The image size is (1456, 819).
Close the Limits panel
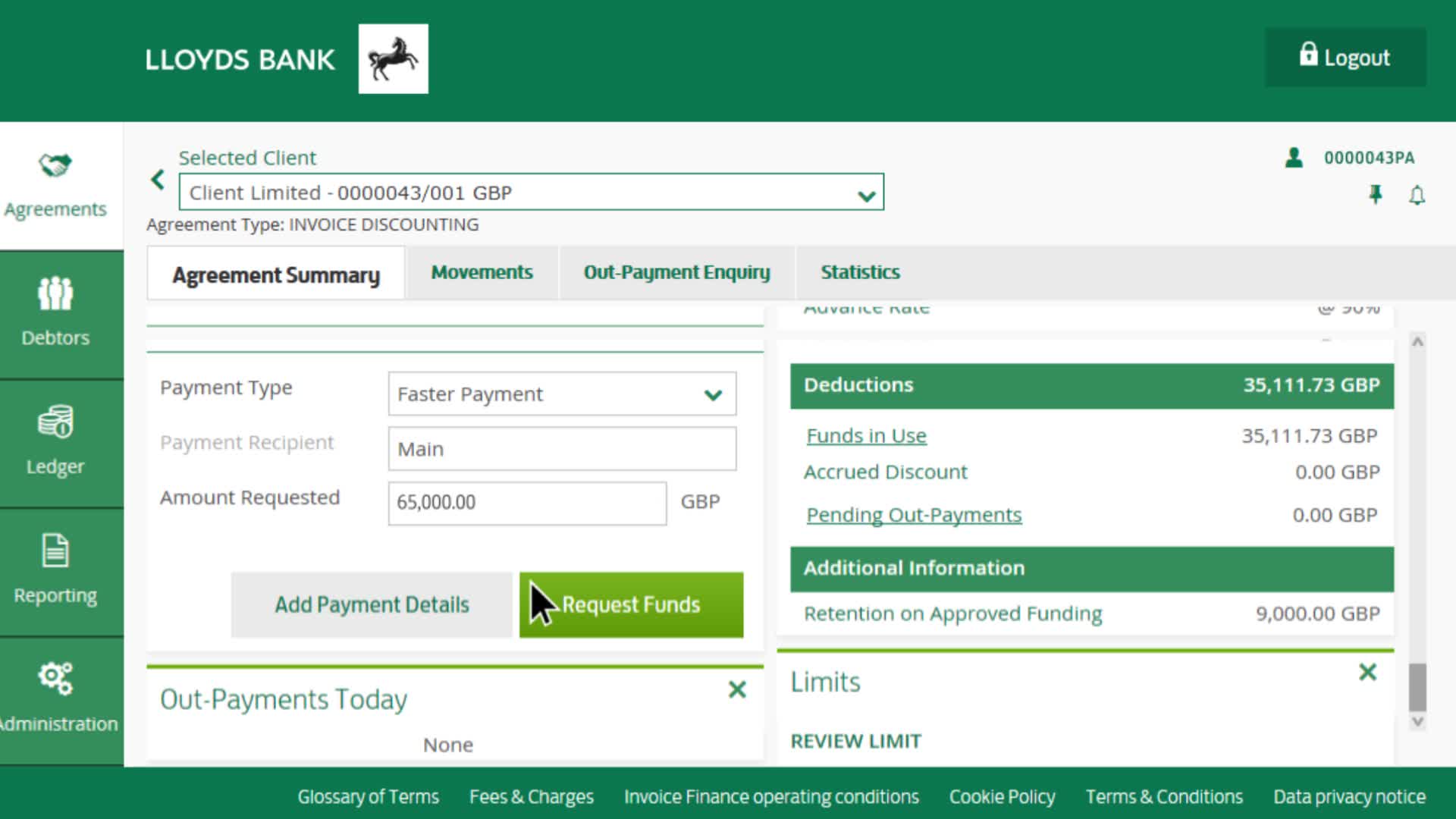point(1367,672)
